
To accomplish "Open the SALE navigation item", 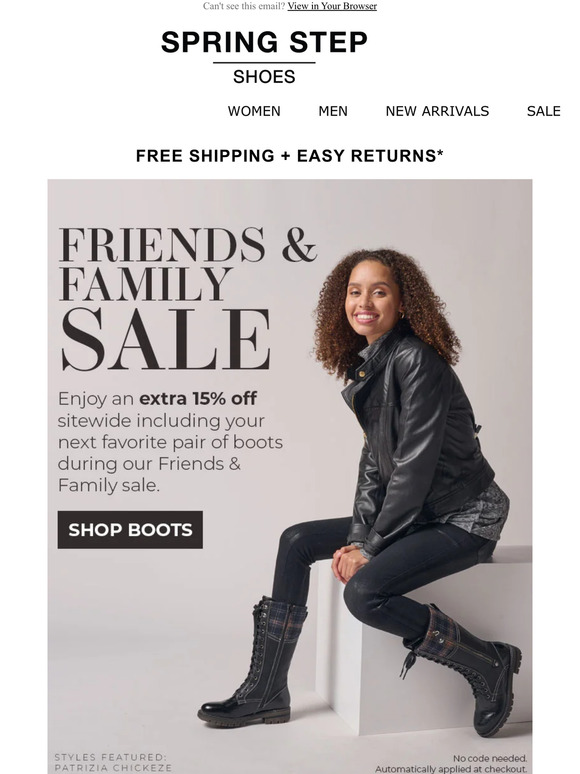I will pos(543,111).
